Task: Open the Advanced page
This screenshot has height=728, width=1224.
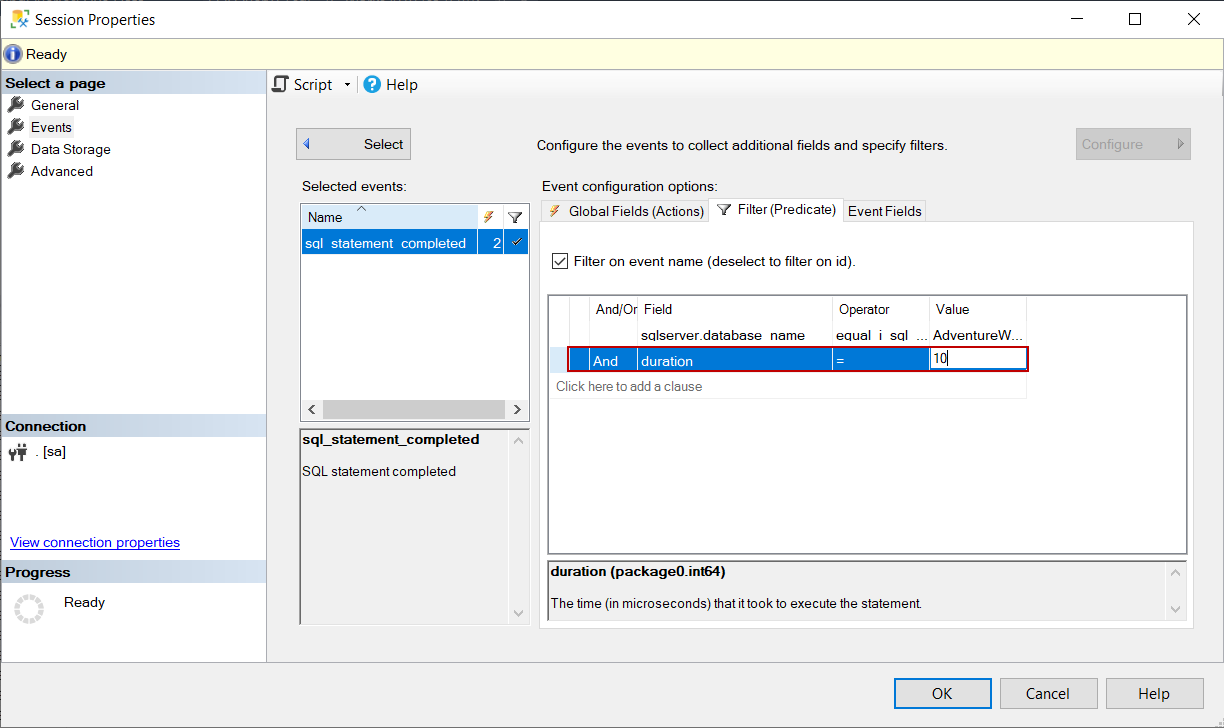Action: click(62, 171)
